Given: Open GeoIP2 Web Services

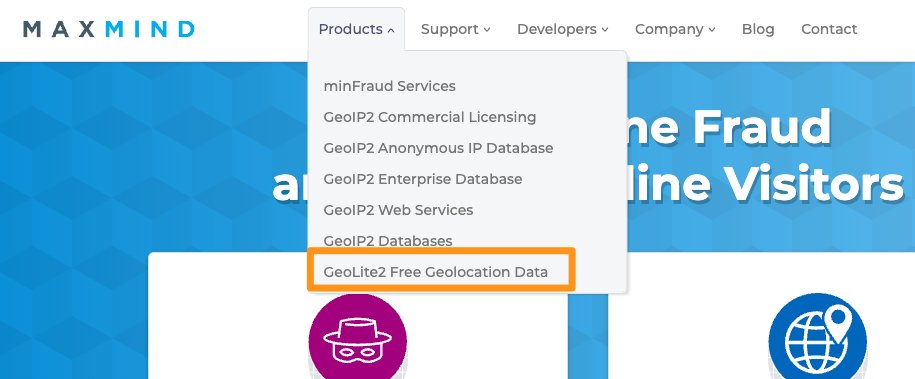Looking at the screenshot, I should point(399,210).
